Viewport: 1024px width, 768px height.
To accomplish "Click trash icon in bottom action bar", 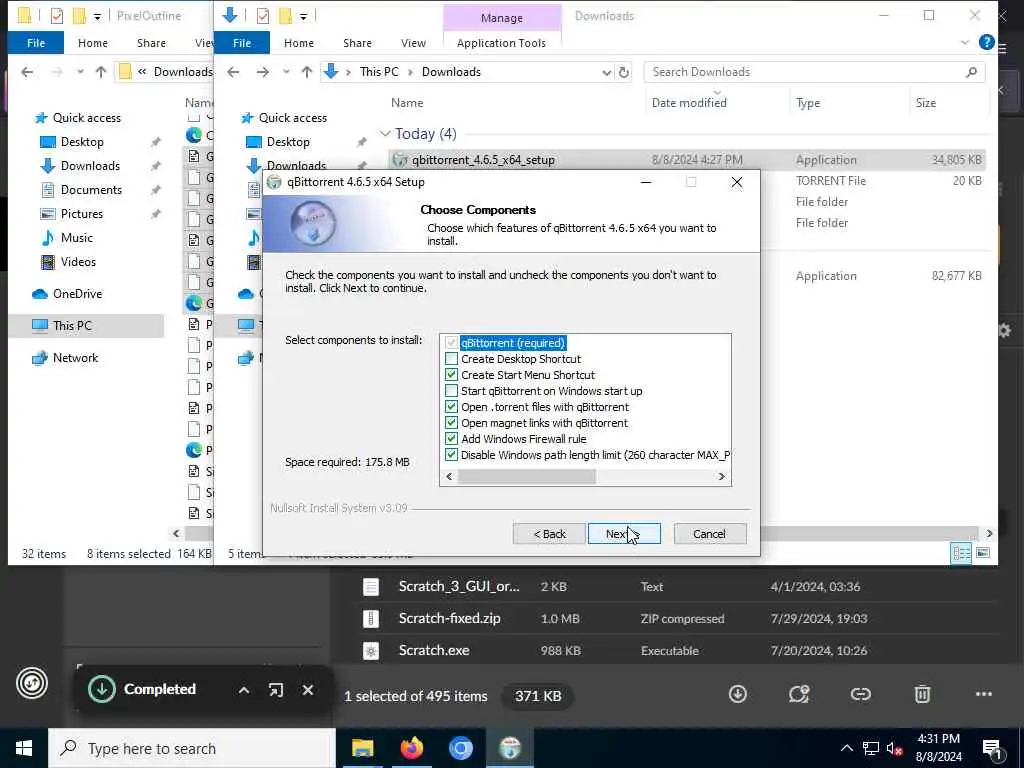I will point(922,694).
